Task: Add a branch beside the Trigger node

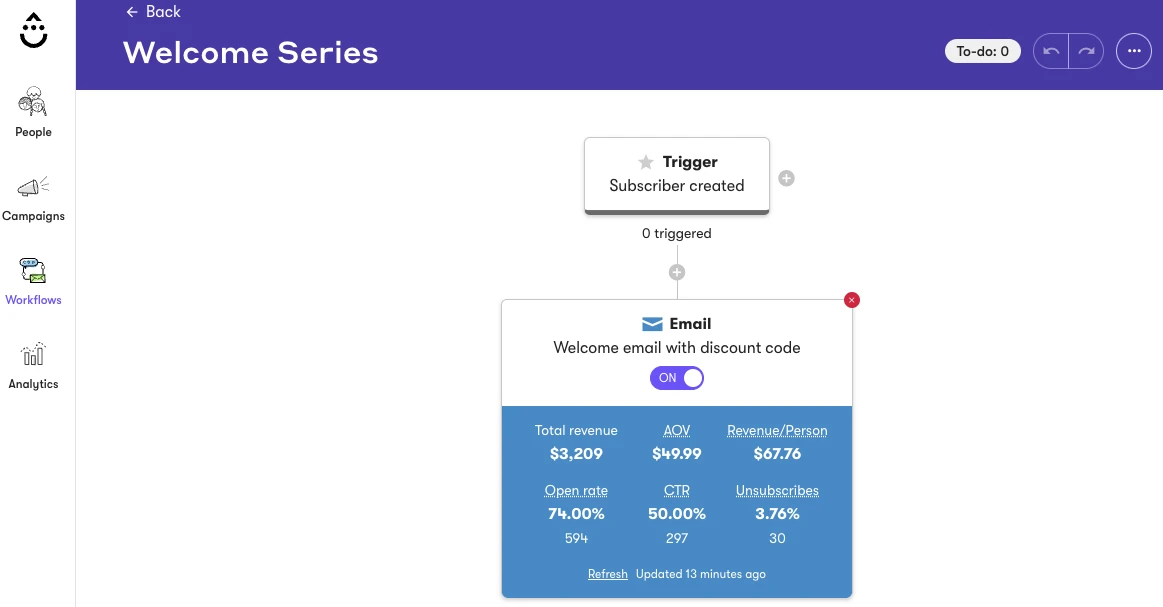Action: [x=787, y=179]
